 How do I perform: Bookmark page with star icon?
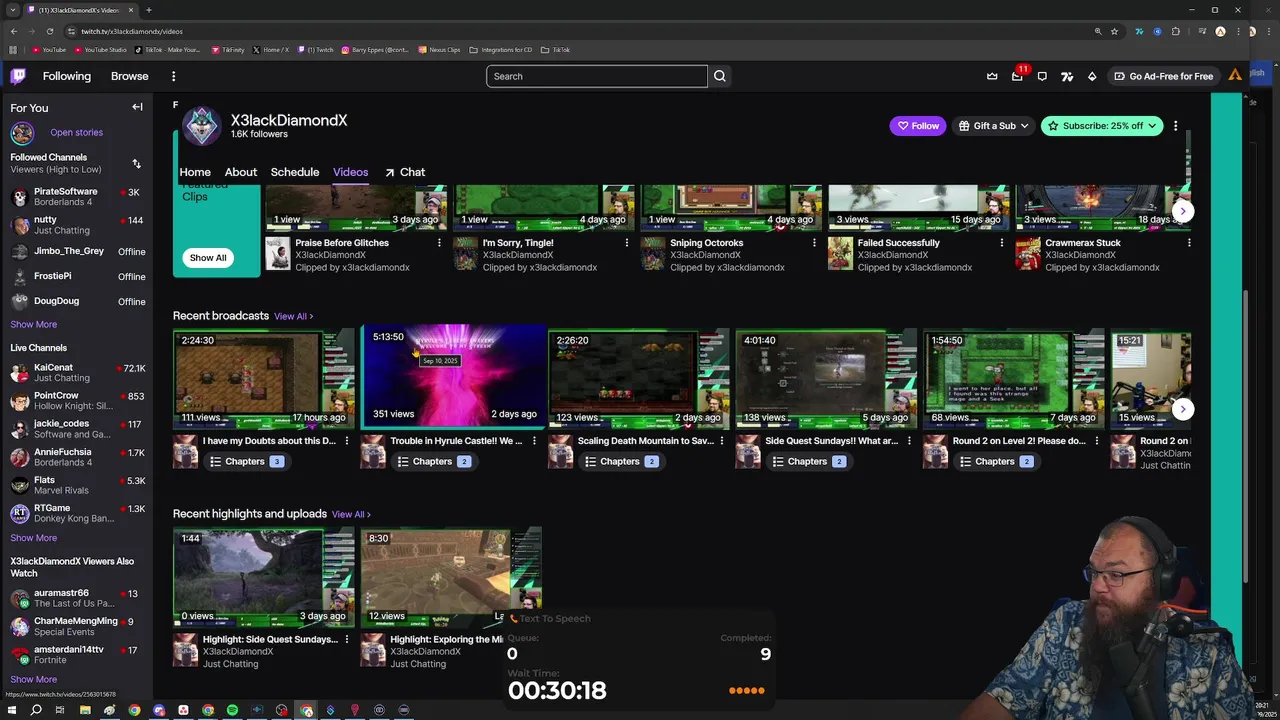coord(1114,31)
